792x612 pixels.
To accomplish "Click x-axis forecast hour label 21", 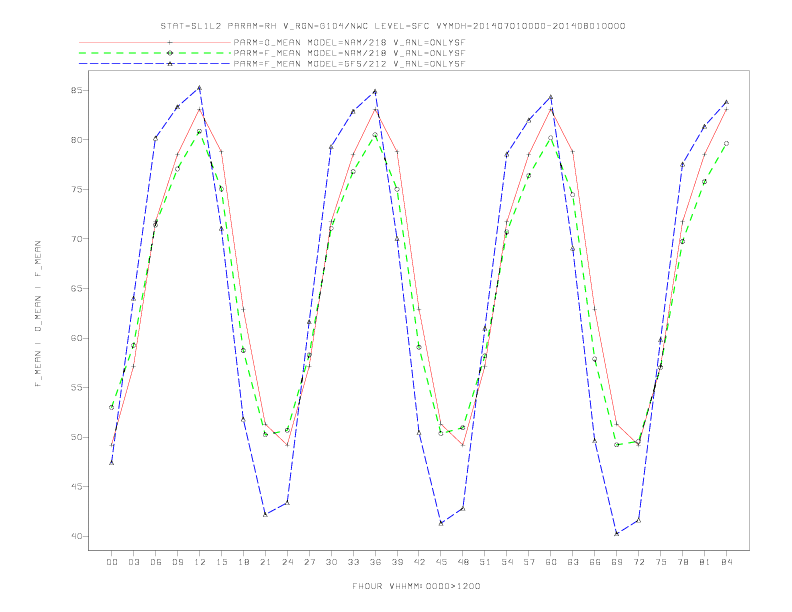I will pyautogui.click(x=265, y=562).
